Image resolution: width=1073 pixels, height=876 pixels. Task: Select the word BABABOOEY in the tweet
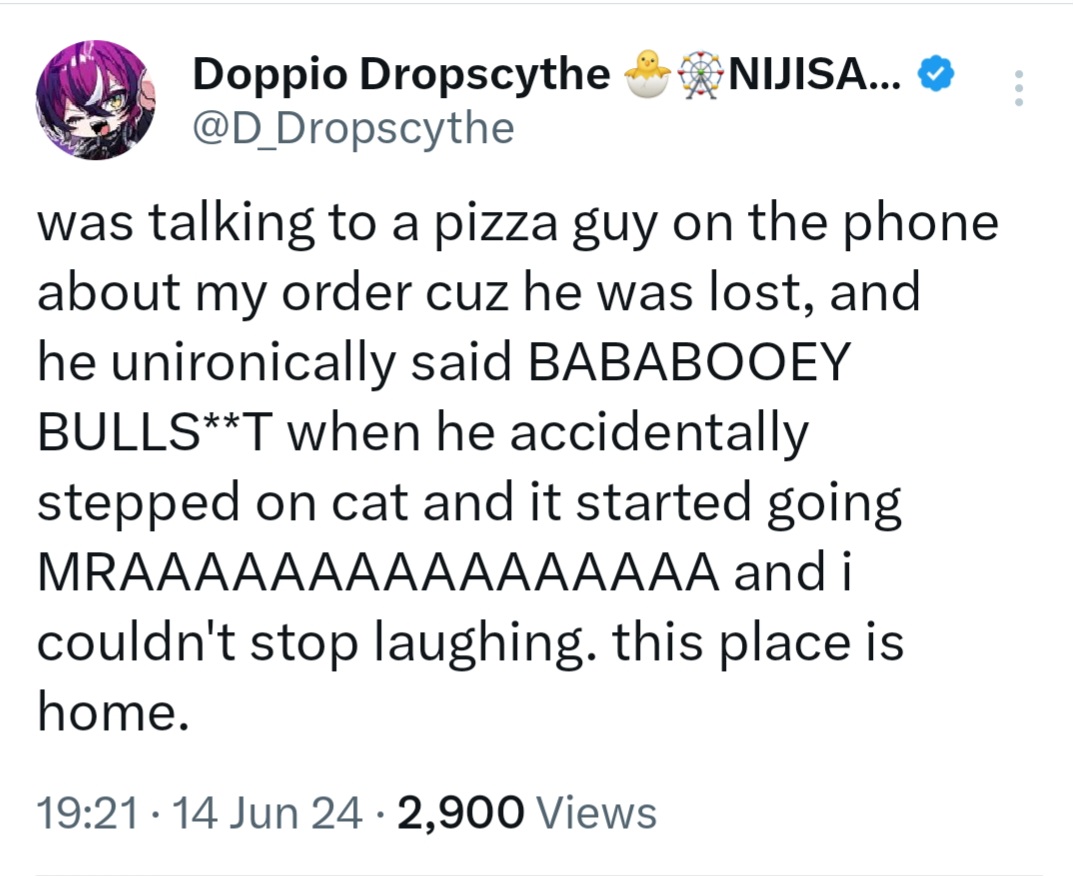(688, 362)
